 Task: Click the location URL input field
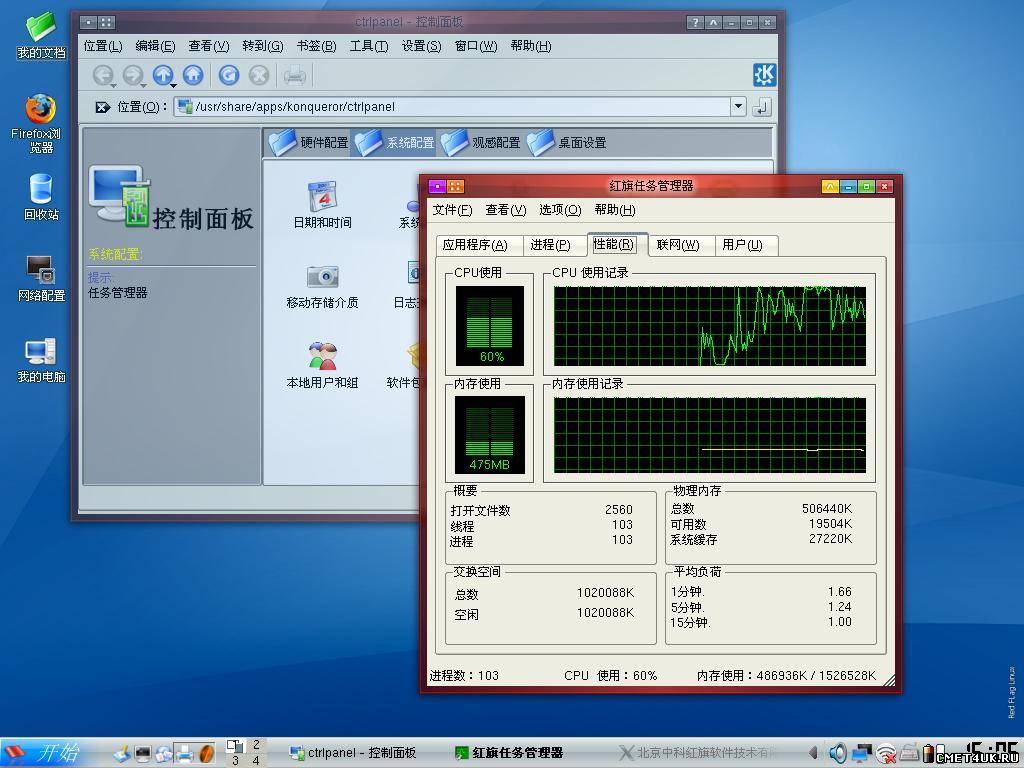[450, 107]
